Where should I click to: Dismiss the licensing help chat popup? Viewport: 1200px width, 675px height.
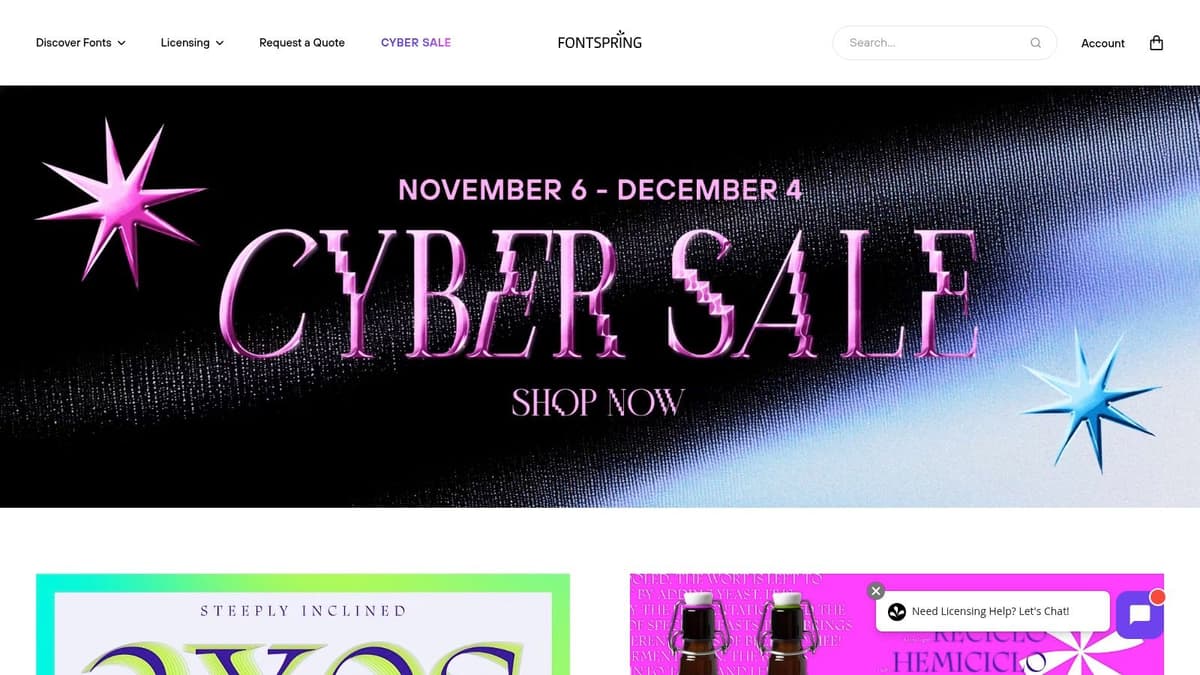pyautogui.click(x=876, y=591)
